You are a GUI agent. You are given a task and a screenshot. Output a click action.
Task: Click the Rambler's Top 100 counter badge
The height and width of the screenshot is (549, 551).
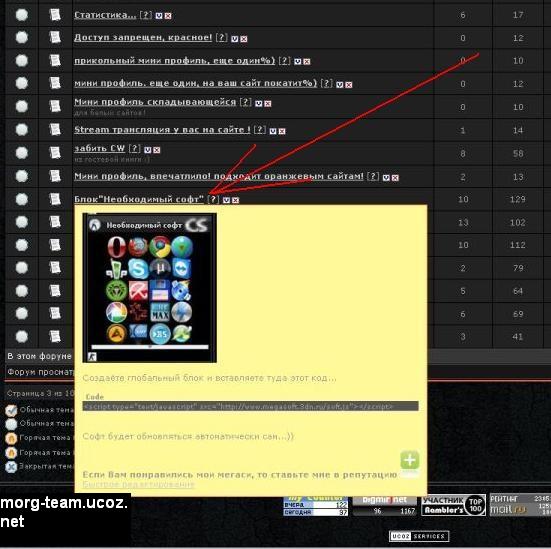[x=453, y=505]
